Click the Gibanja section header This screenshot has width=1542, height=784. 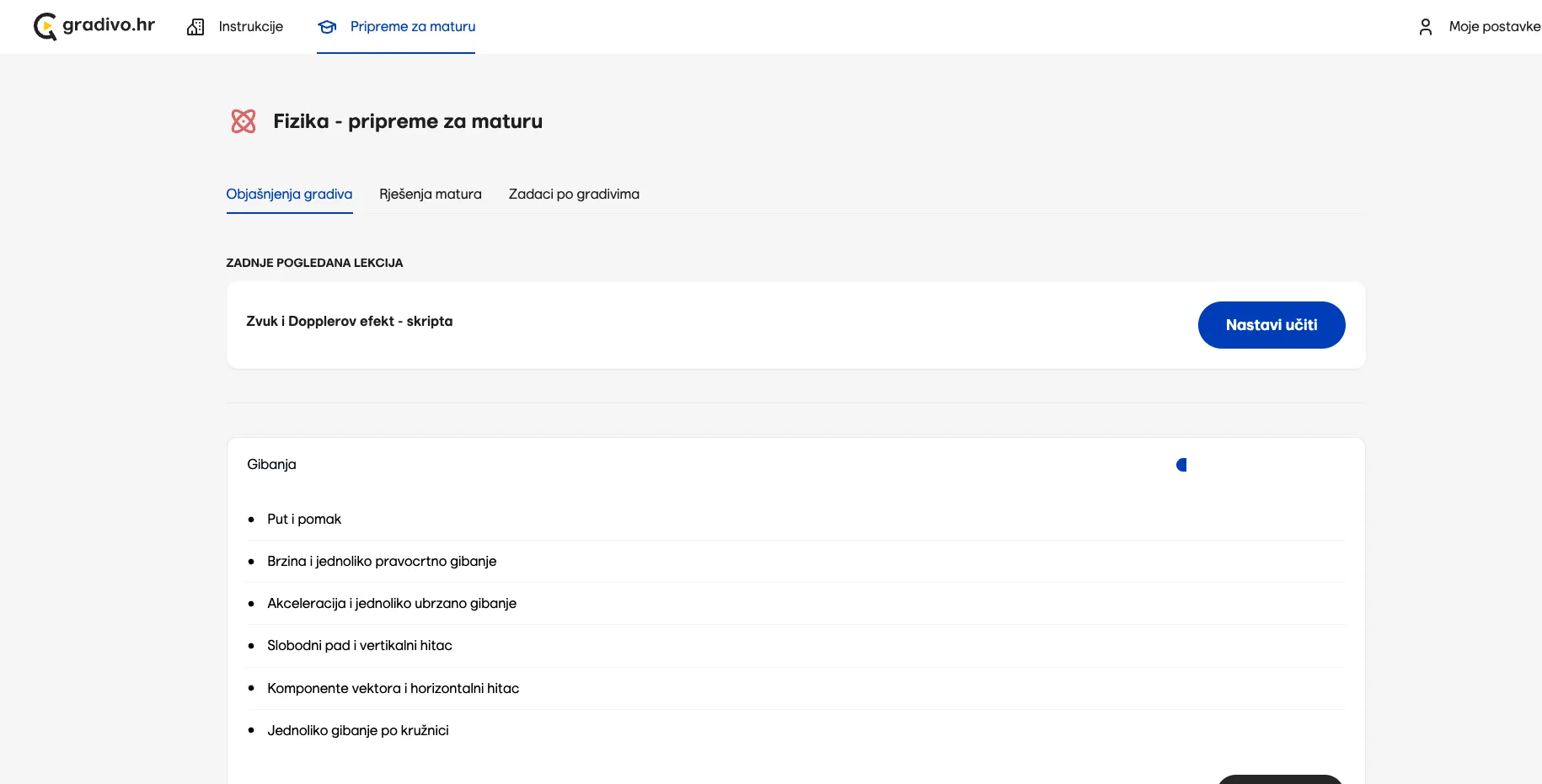point(271,465)
